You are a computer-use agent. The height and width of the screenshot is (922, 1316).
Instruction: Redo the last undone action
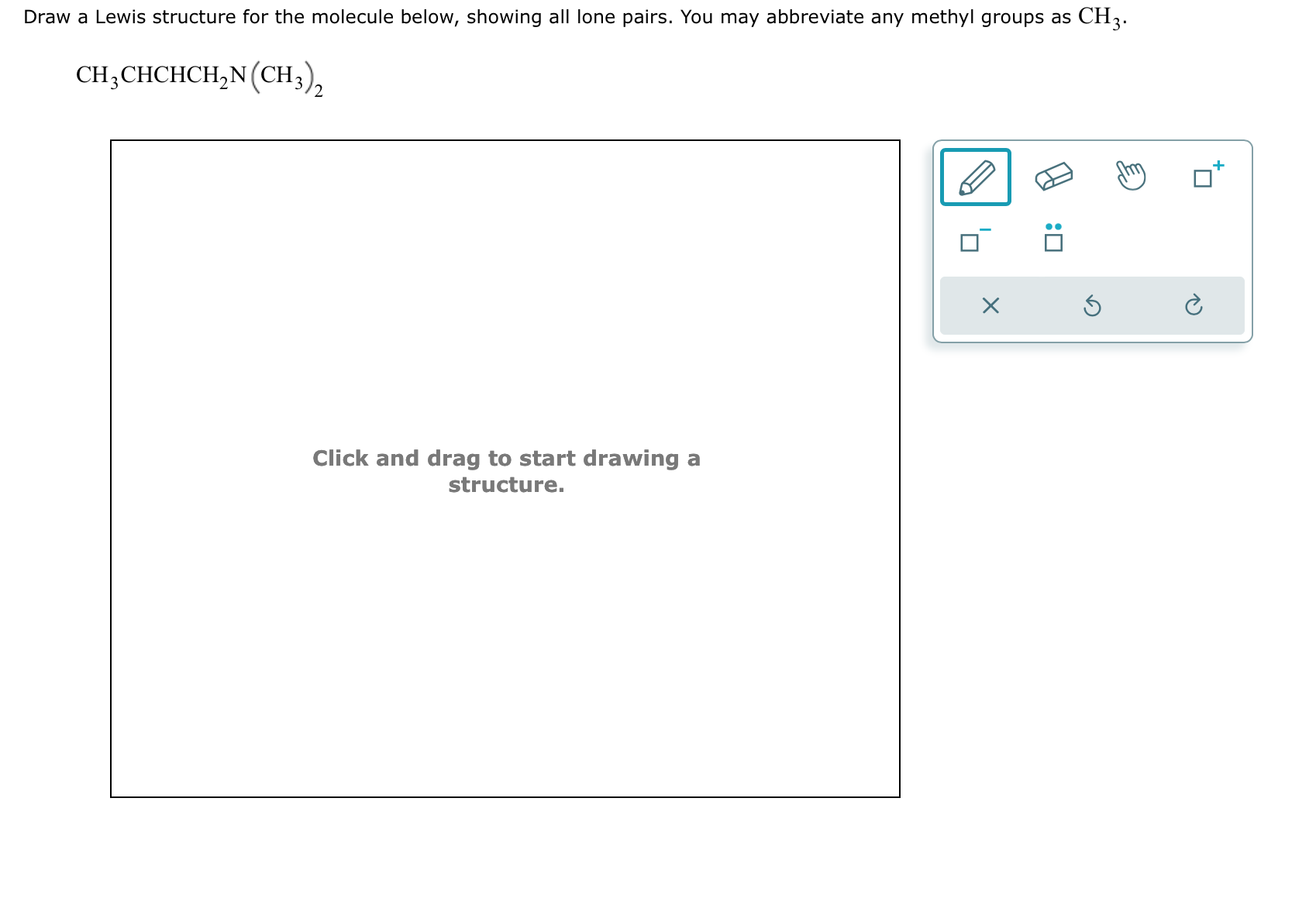tap(1194, 306)
